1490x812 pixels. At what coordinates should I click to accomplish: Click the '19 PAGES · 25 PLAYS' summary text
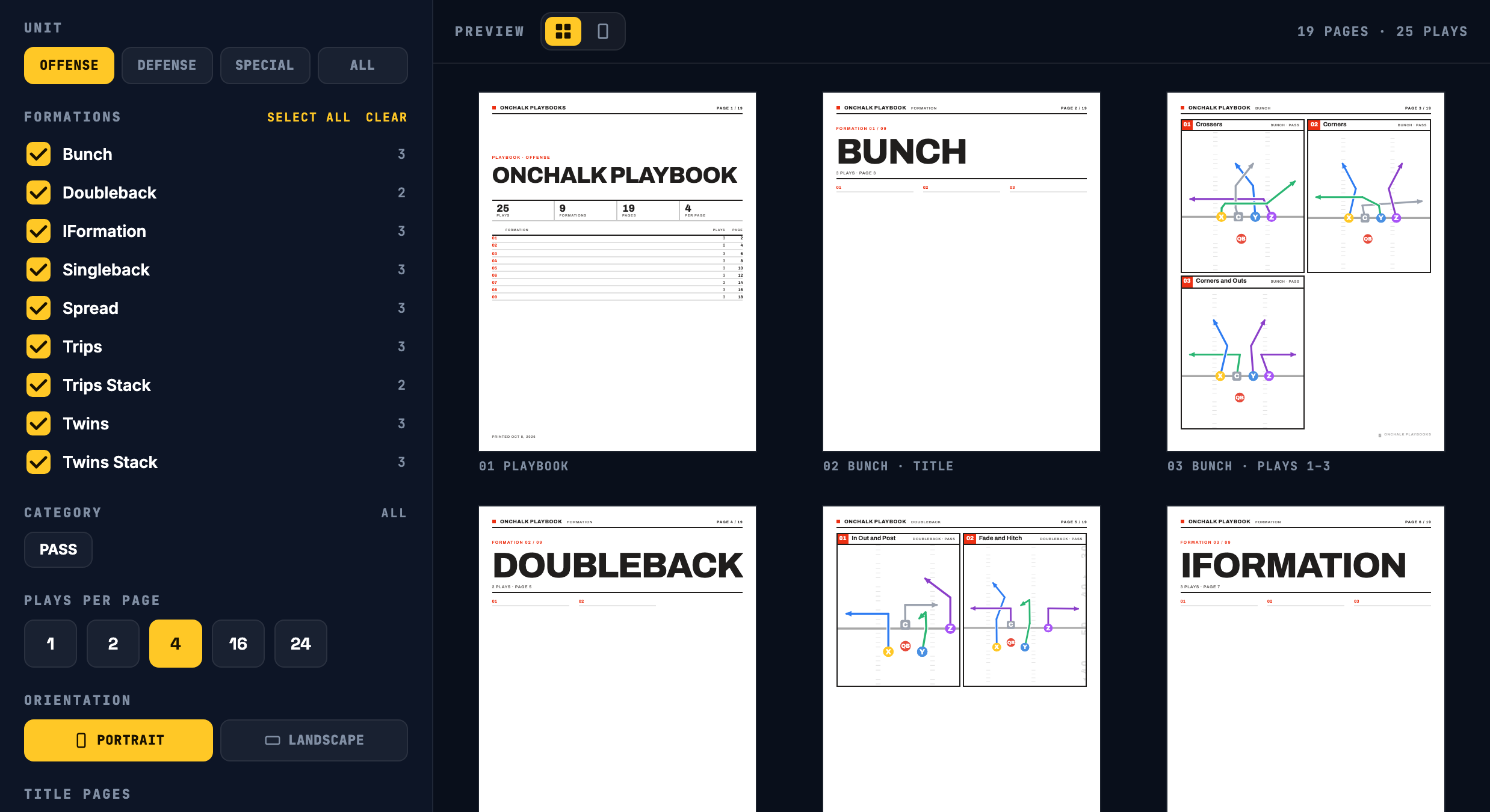(x=1382, y=31)
